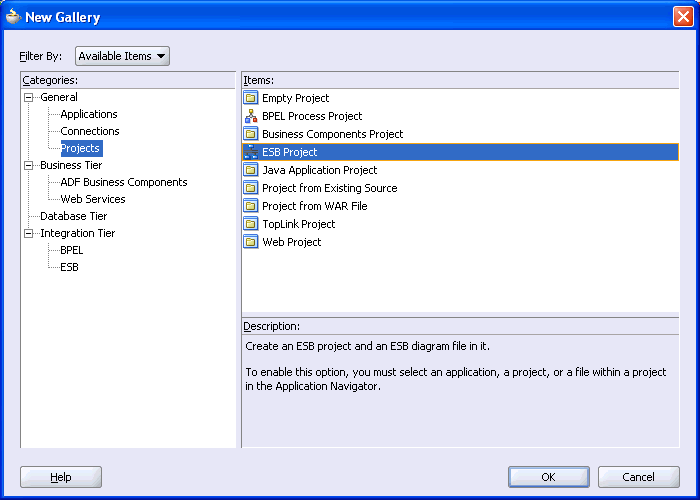700x500 pixels.
Task: Click the Web Project icon
Action: (x=251, y=242)
